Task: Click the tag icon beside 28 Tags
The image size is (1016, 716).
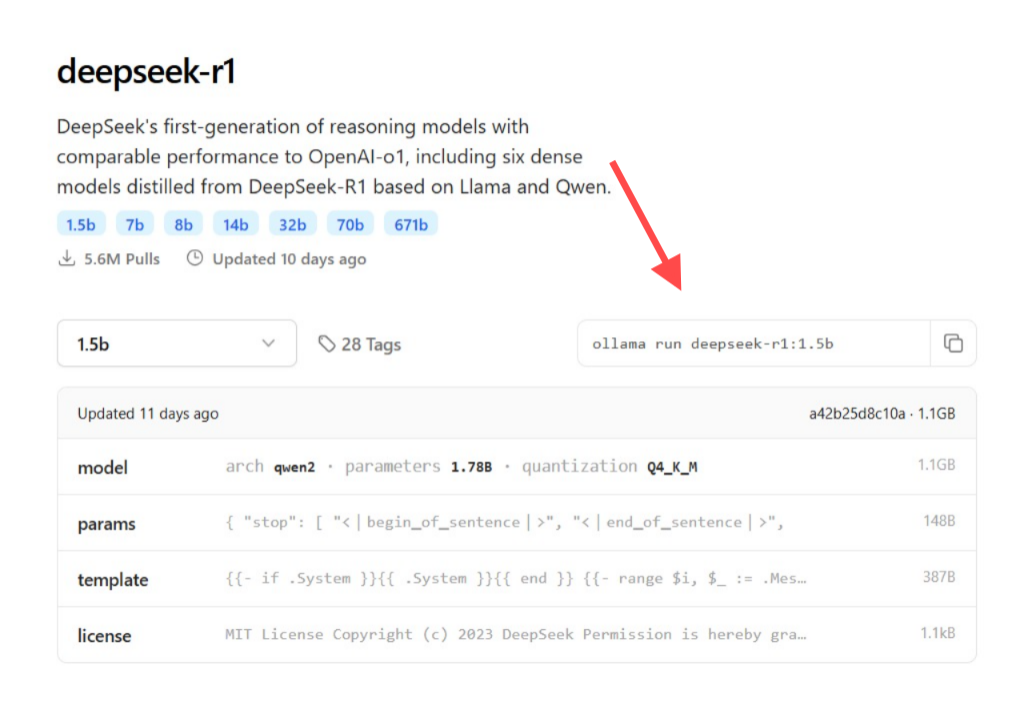Action: tap(327, 344)
